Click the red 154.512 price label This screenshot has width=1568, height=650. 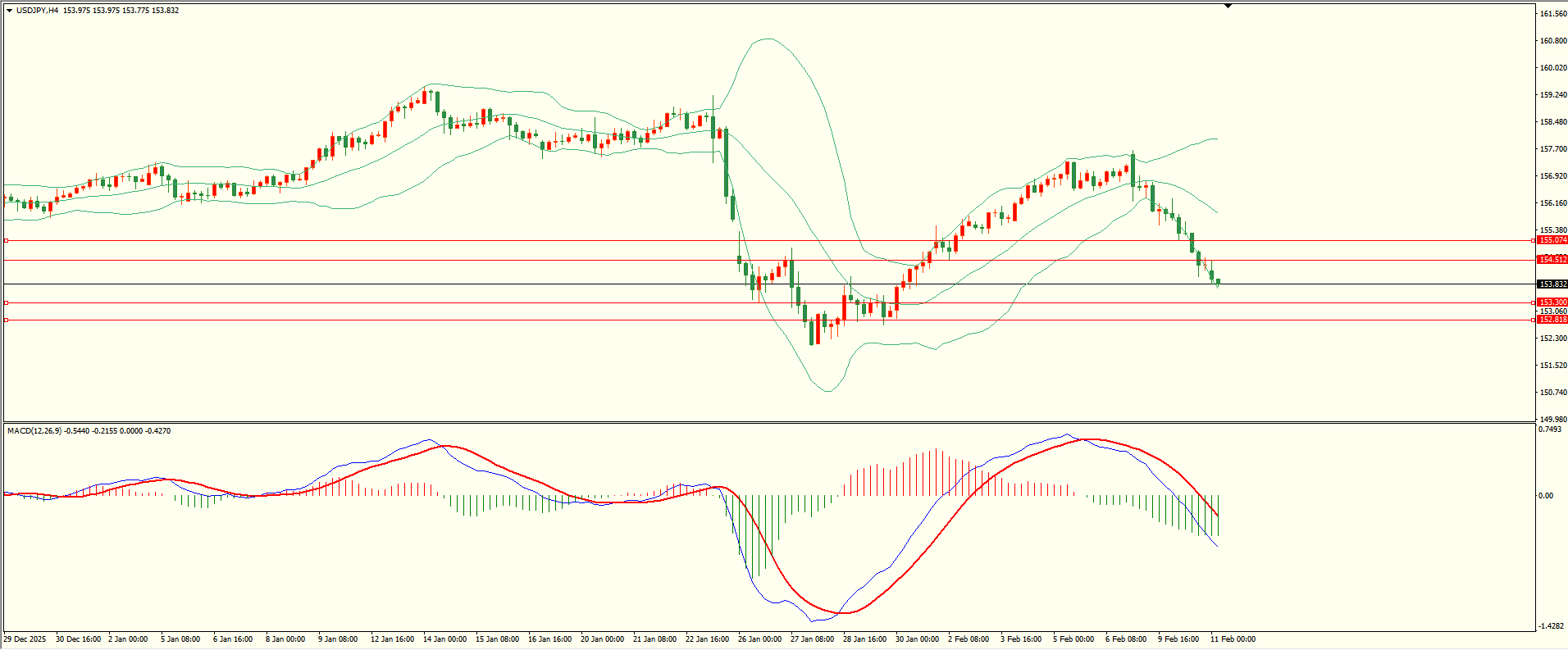[x=1552, y=260]
